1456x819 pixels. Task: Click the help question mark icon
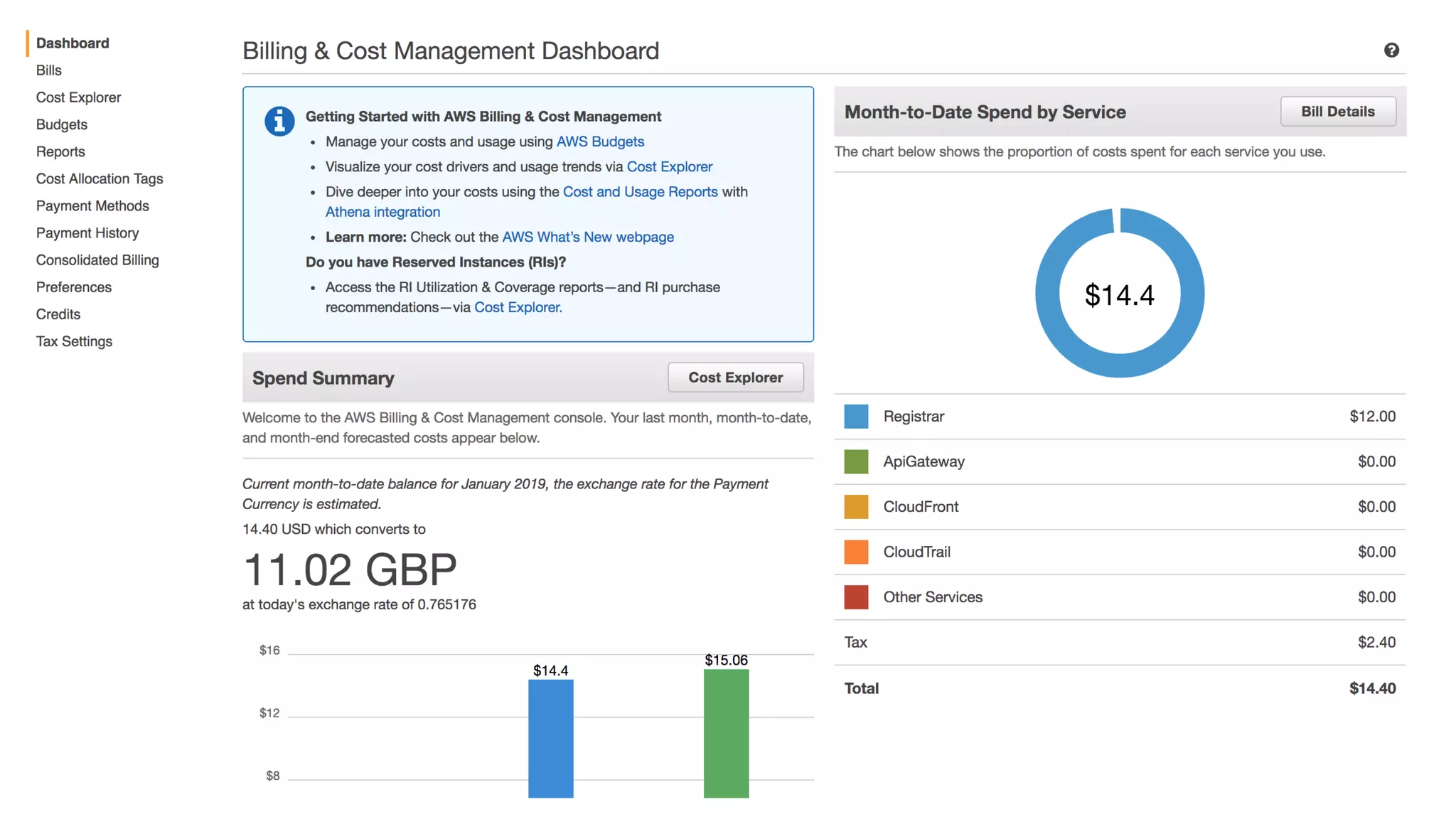pos(1391,50)
